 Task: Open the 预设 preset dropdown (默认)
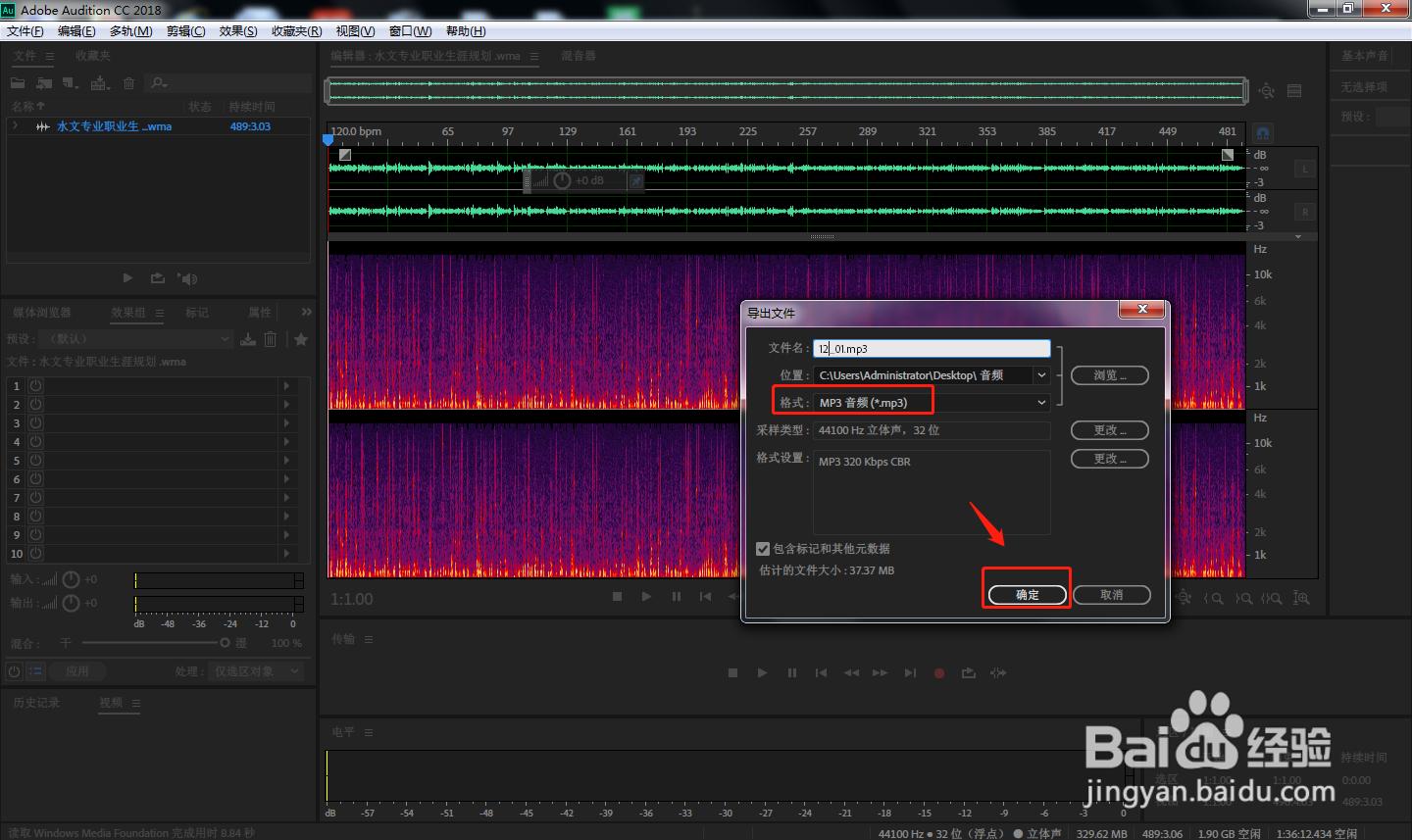(135, 339)
